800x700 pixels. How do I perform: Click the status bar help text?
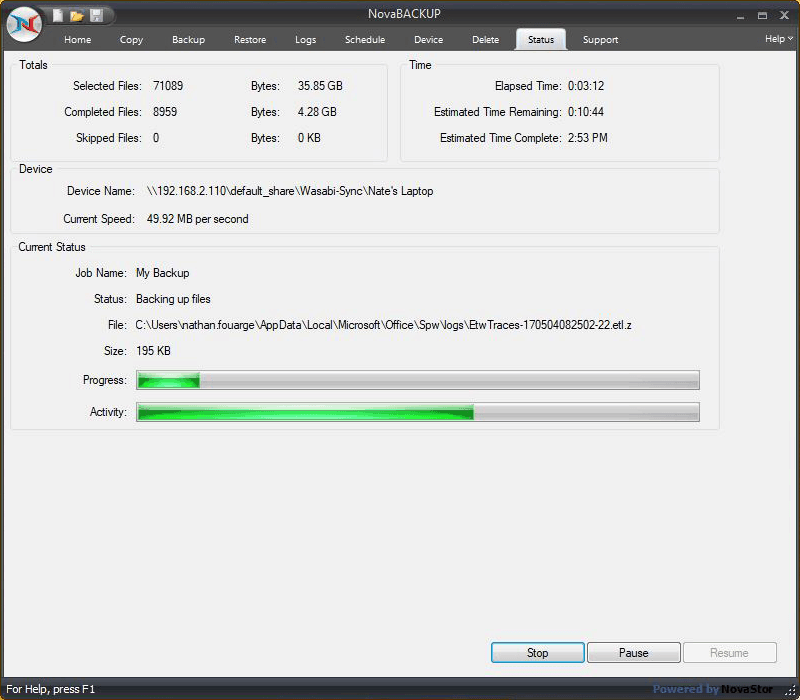tap(51, 689)
